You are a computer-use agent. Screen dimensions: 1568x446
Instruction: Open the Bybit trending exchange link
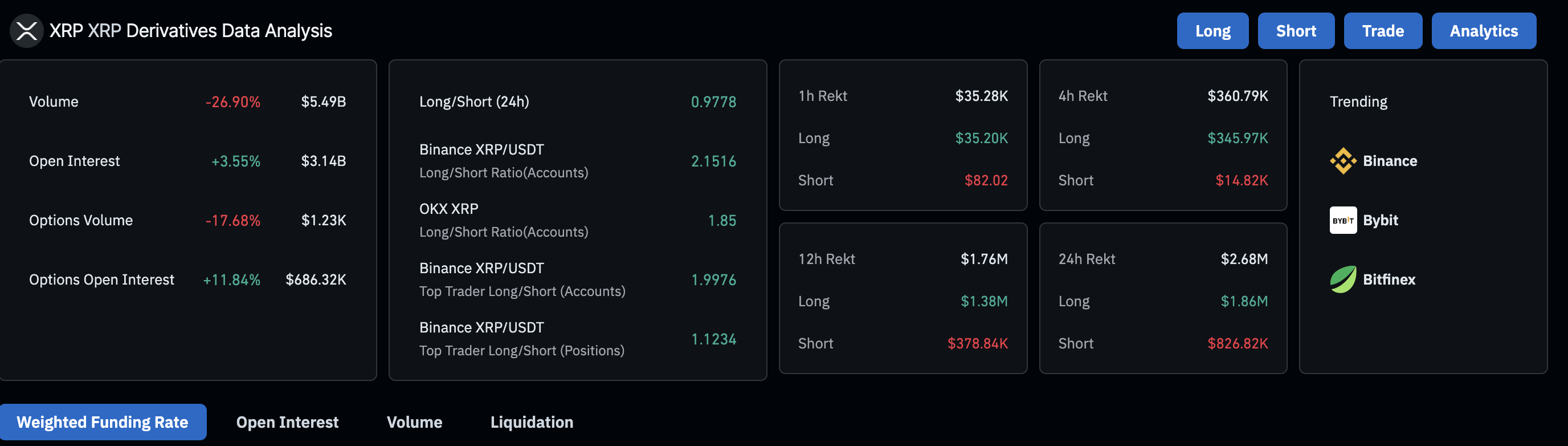1380,220
